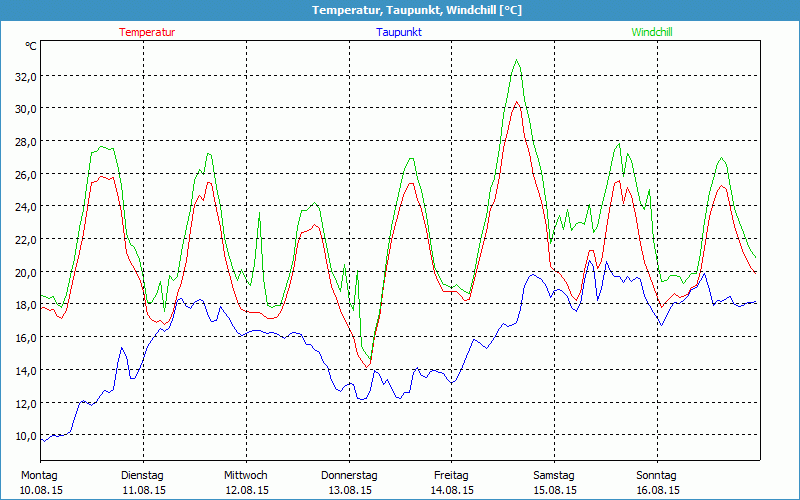Select the "Freitag" day label
Viewport: 800px width, 500px height.
point(451,475)
